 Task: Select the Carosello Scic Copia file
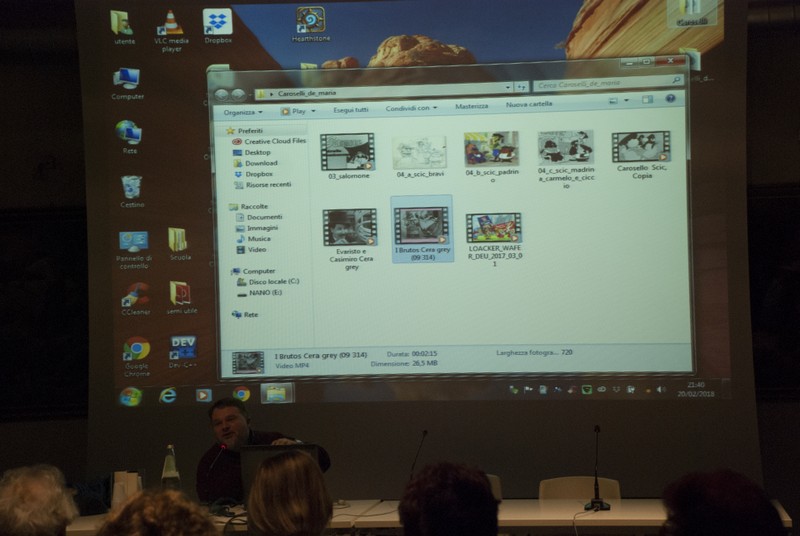point(641,155)
